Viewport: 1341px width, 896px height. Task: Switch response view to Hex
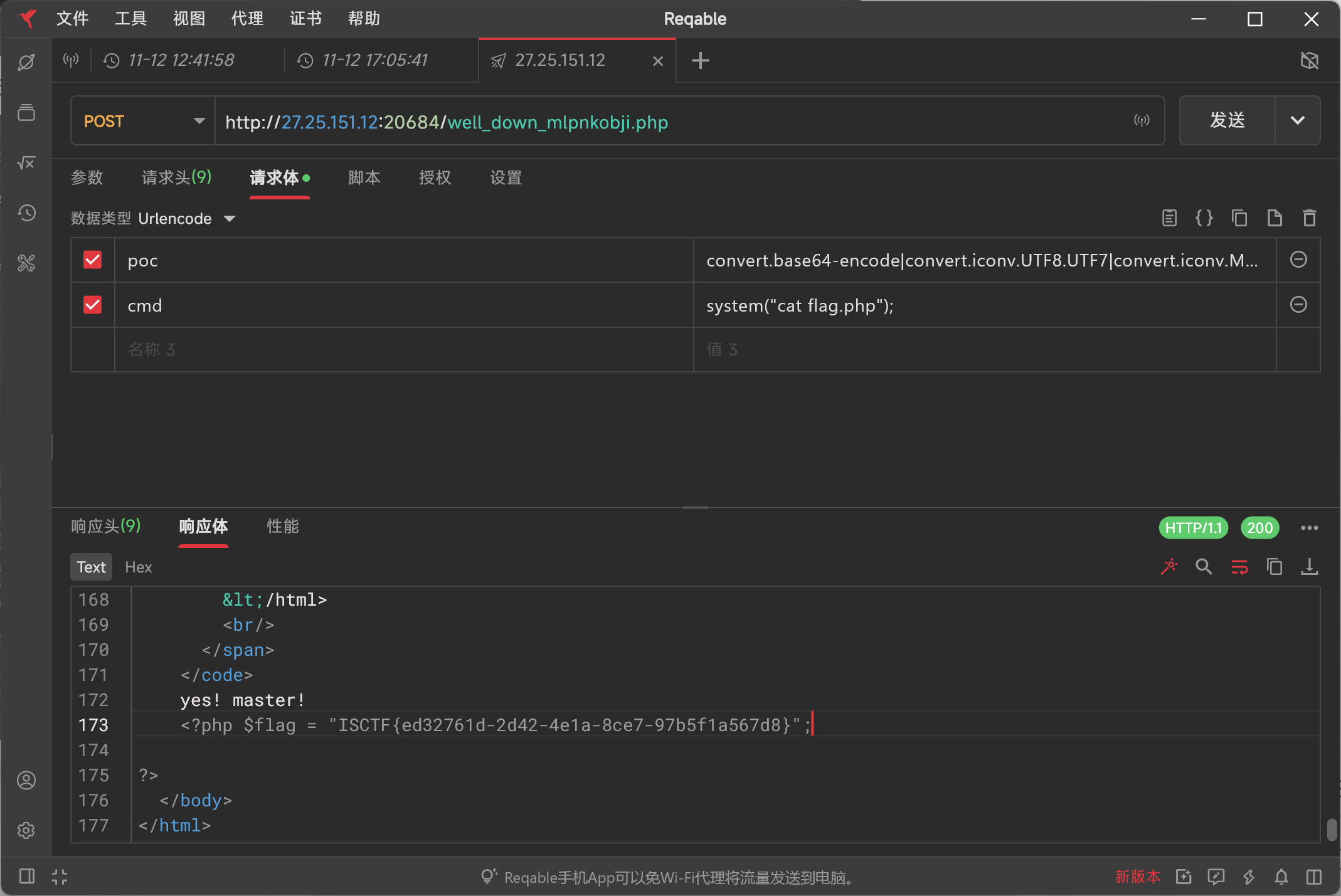pos(138,567)
